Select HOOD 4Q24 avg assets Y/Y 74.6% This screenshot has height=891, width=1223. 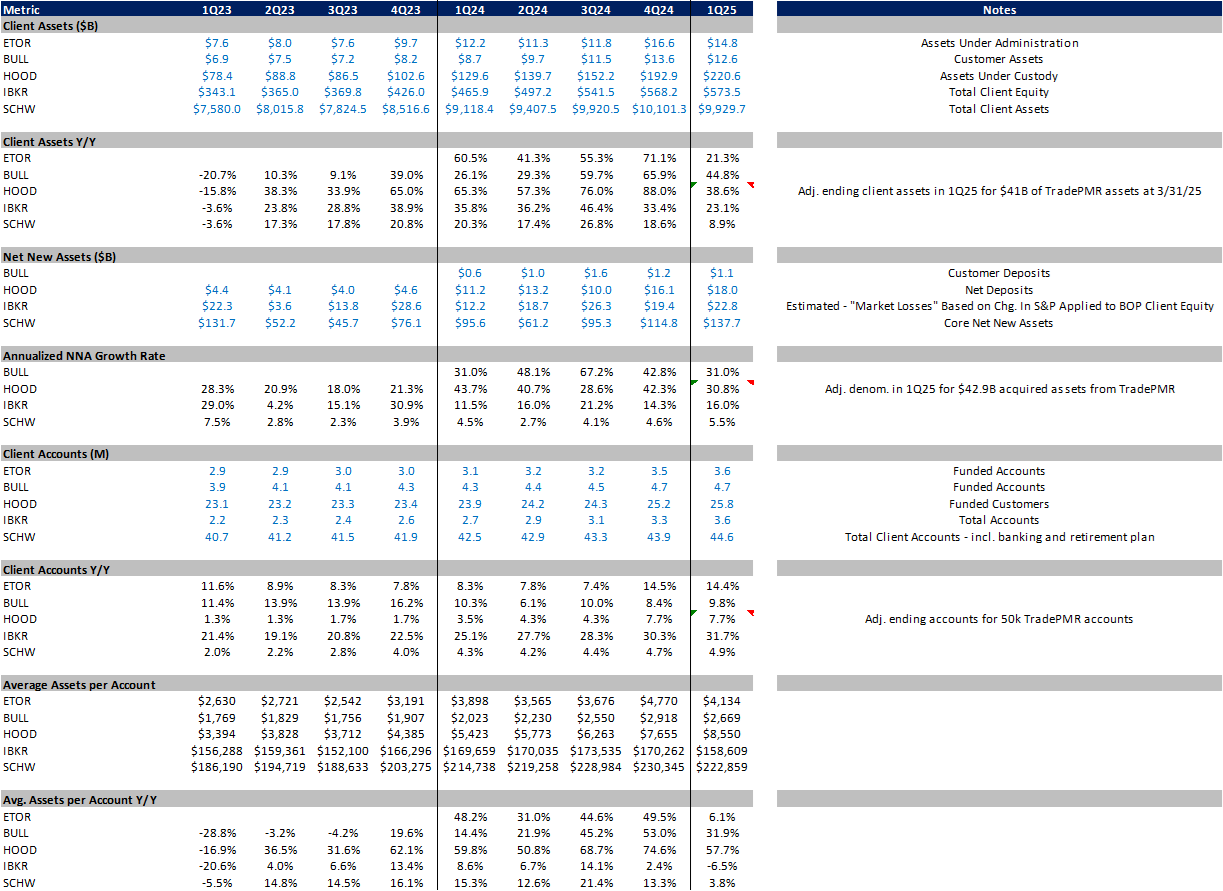pos(659,849)
